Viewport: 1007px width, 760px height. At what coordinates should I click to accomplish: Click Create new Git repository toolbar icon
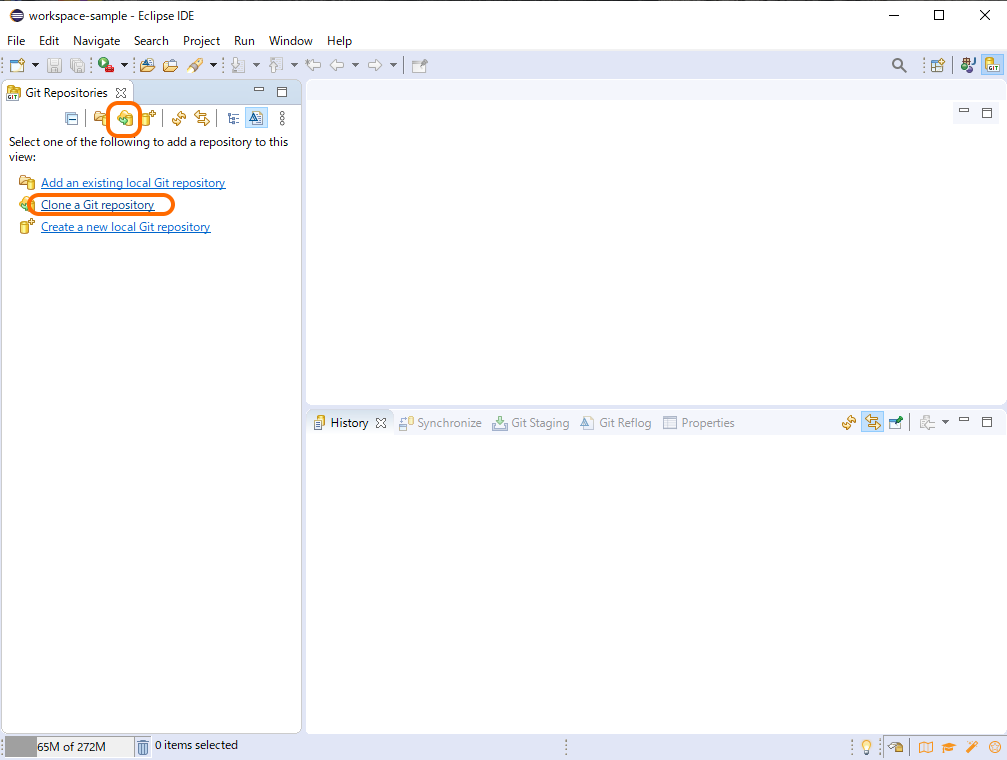coord(148,118)
